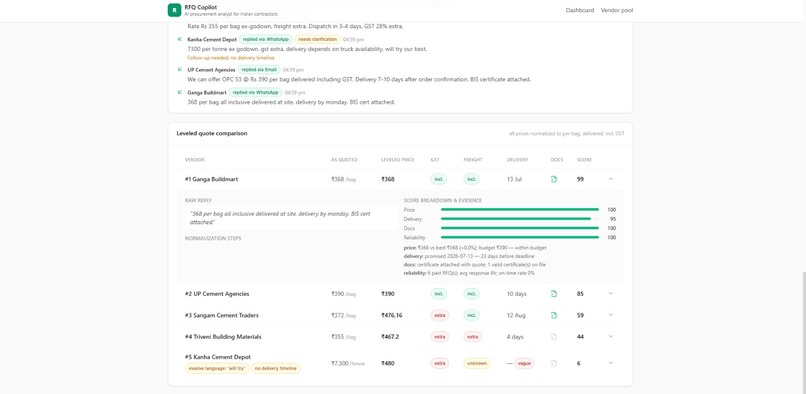The width and height of the screenshot is (806, 394).
Task: Click Kanha Cement Depot's replied via WhatsApp badge
Action: tap(266, 39)
